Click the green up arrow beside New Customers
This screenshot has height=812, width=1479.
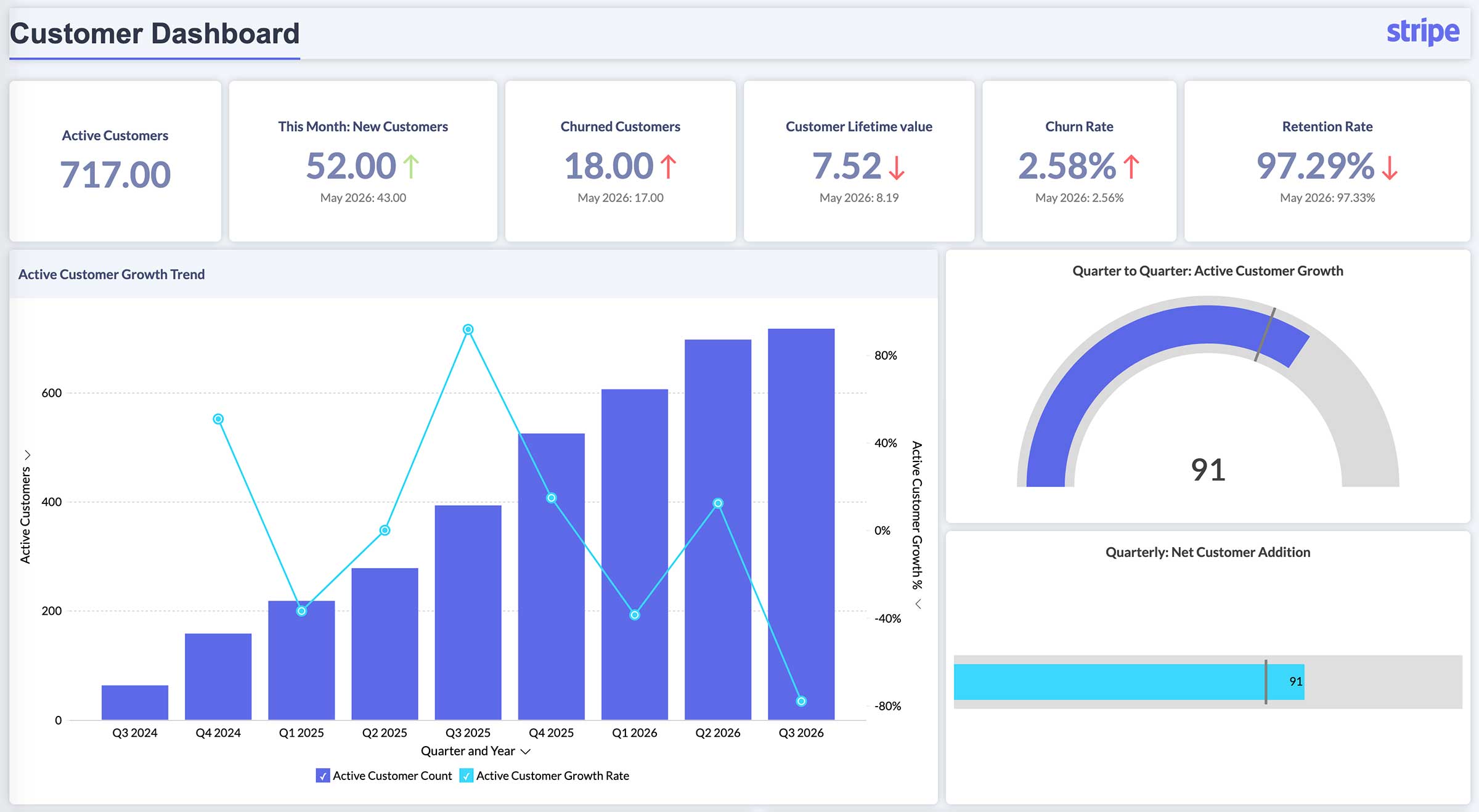point(411,166)
